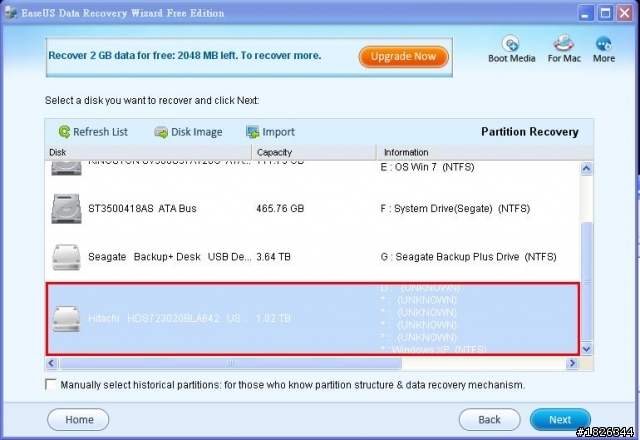Click G: Seagate Backup Plus Drive entry
Screen dimensions: 640x440
pos(469,257)
